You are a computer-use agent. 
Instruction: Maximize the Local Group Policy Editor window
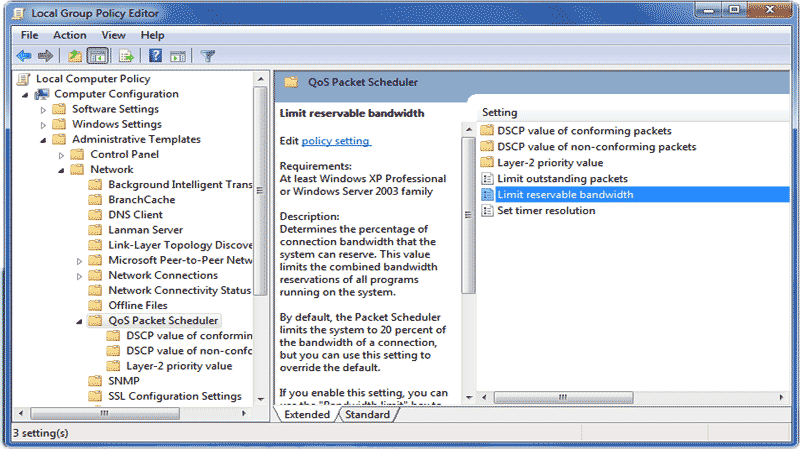click(735, 10)
